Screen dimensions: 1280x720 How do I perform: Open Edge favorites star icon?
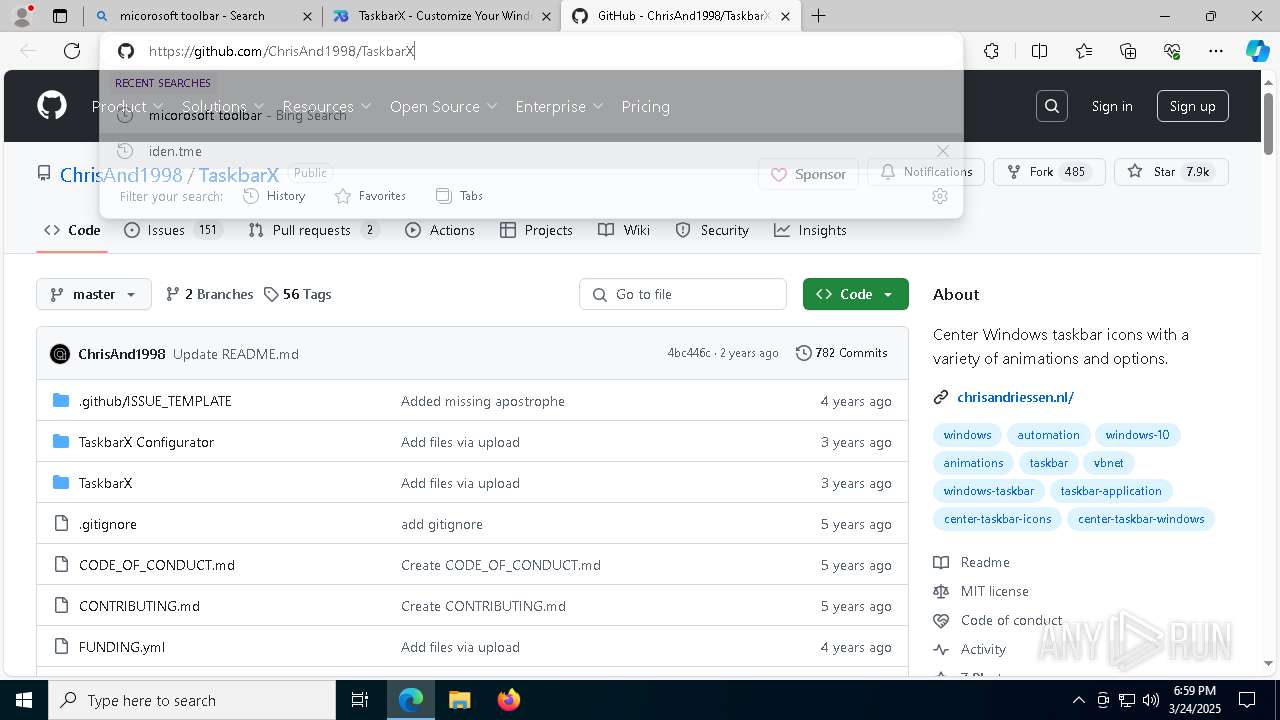point(1084,51)
